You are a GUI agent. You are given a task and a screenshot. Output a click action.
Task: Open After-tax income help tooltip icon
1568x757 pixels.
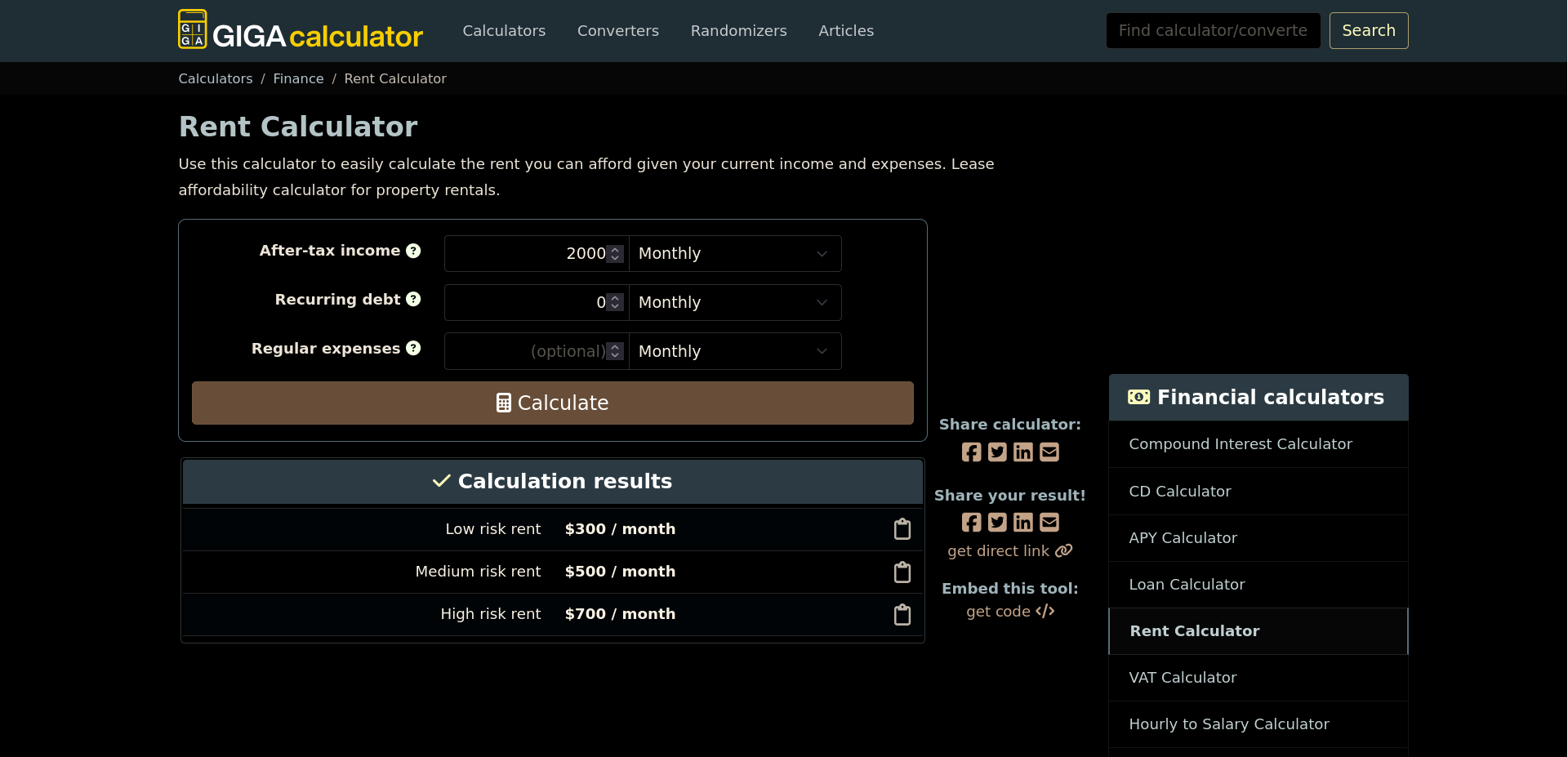413,251
